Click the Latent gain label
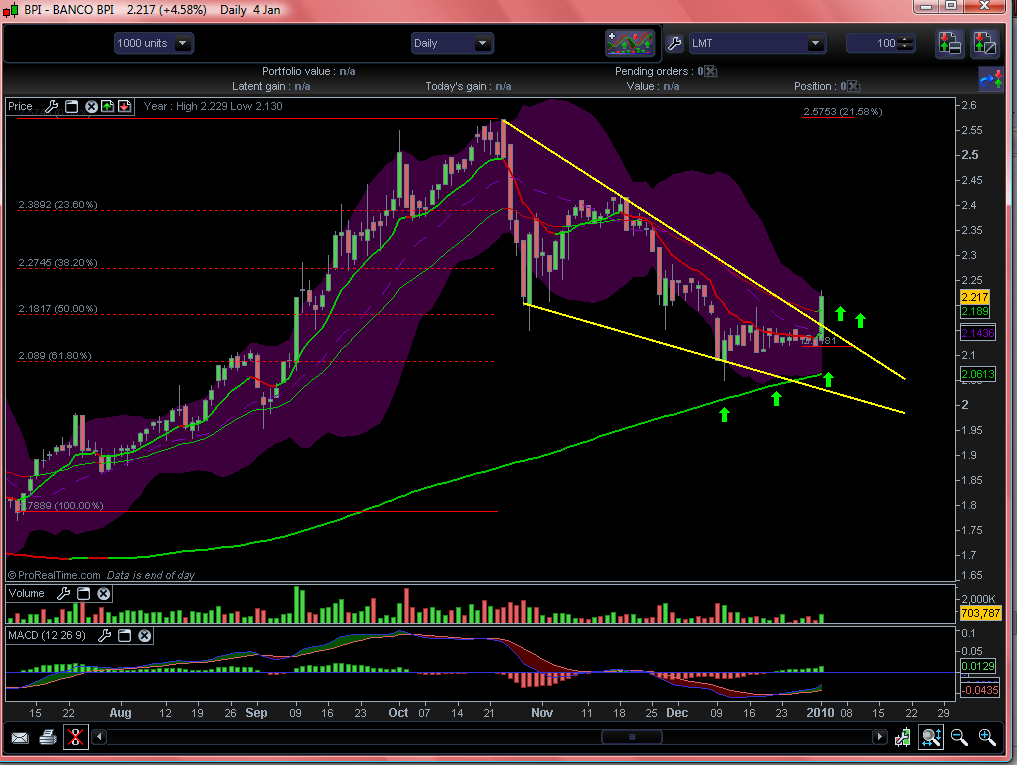The height and width of the screenshot is (765, 1017). click(261, 86)
